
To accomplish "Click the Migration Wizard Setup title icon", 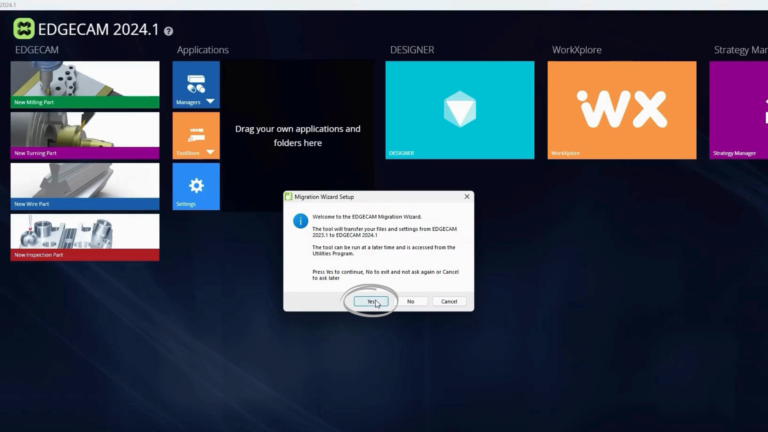I will point(288,196).
